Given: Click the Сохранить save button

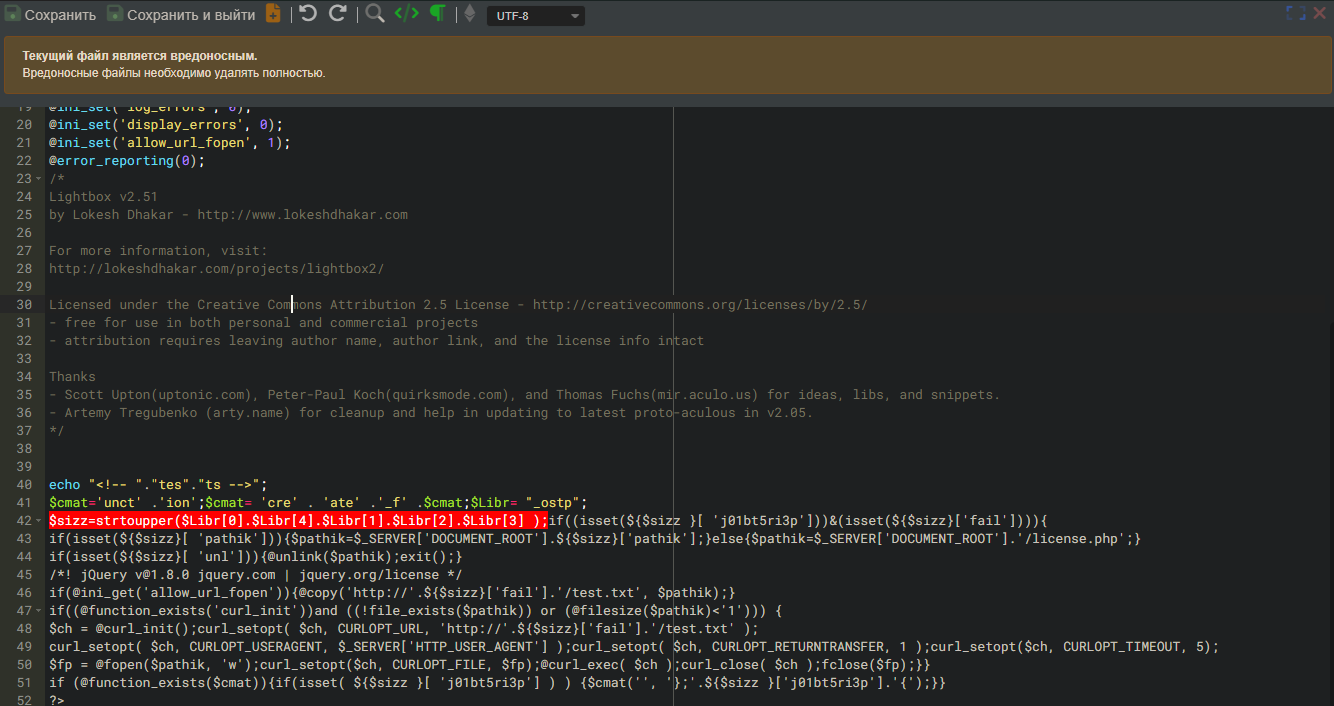Looking at the screenshot, I should click(x=51, y=14).
